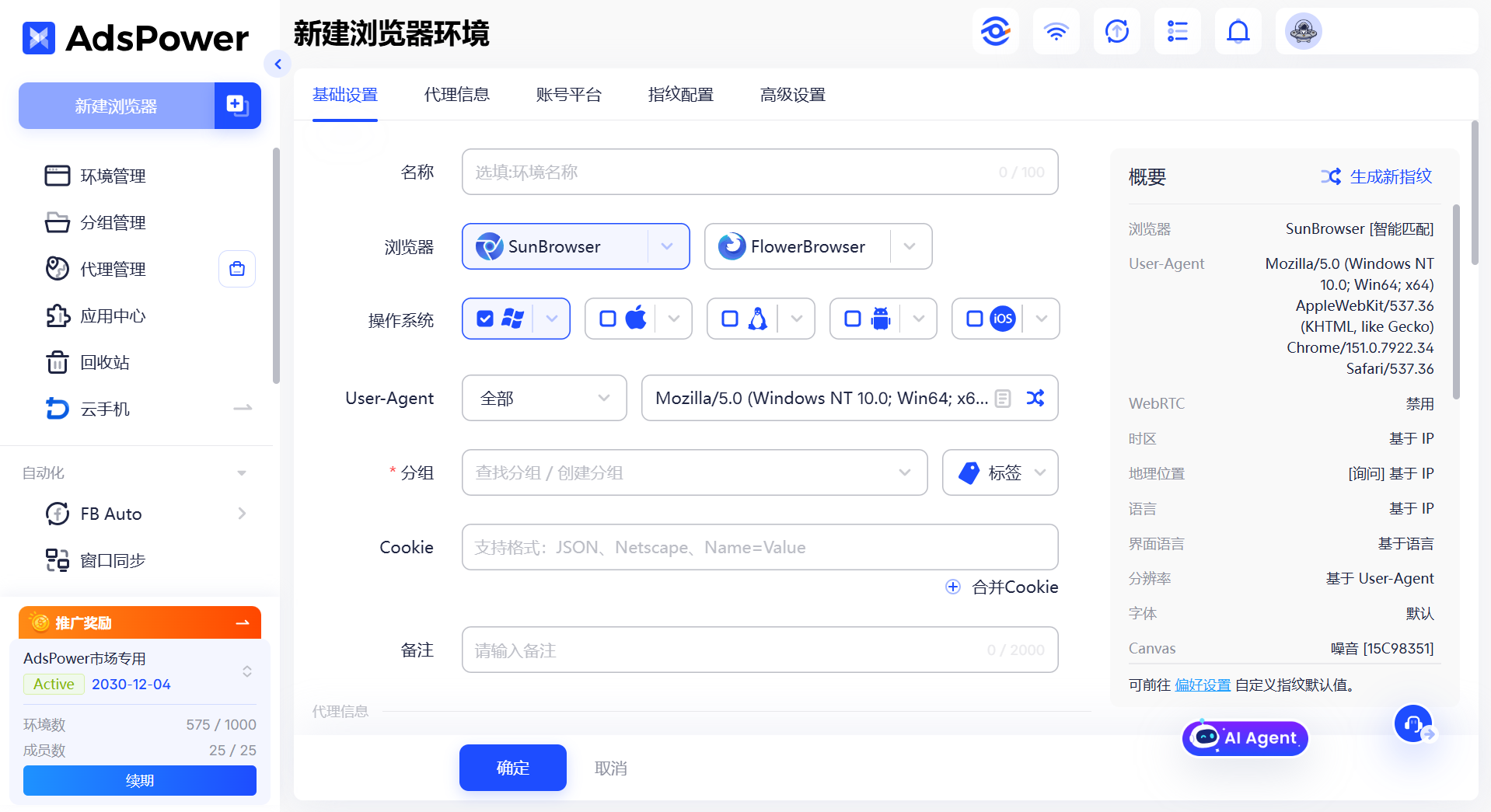Expand Linux version dropdown
The image size is (1491, 812).
[x=797, y=319]
